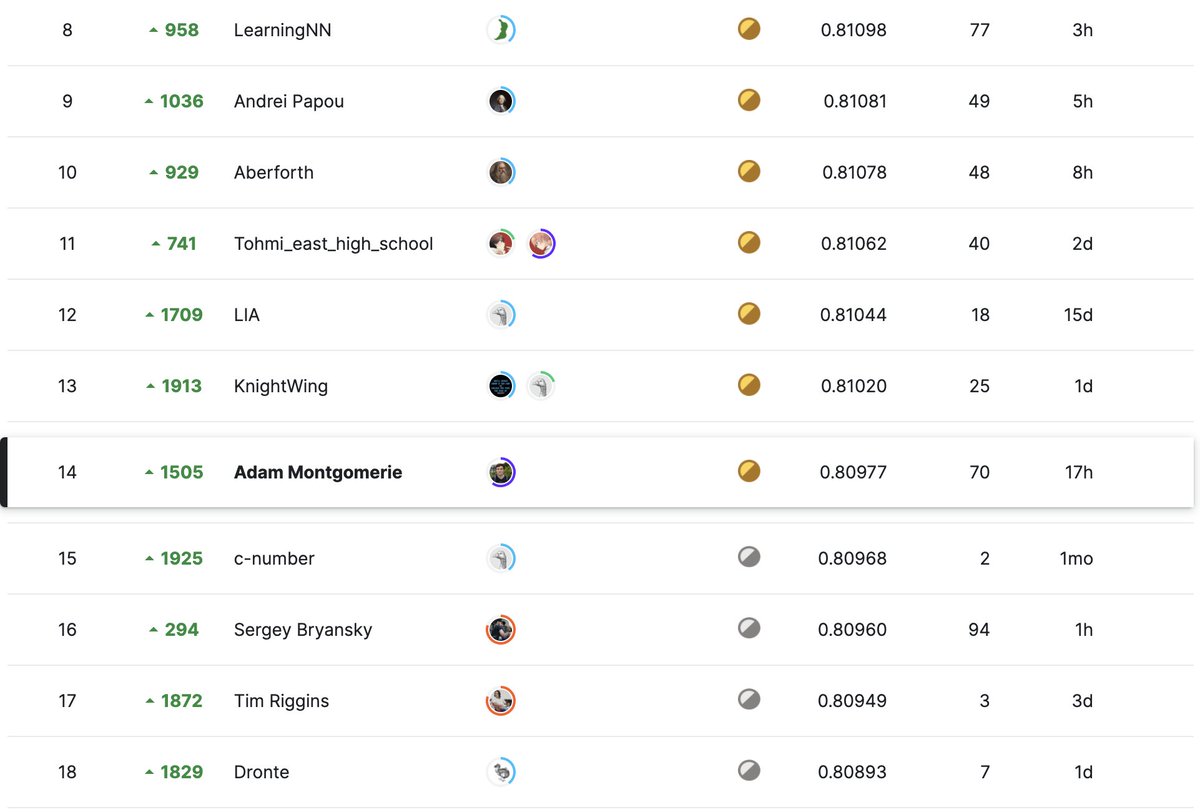Click score 0.80960
The height and width of the screenshot is (812, 1200).
[853, 629]
